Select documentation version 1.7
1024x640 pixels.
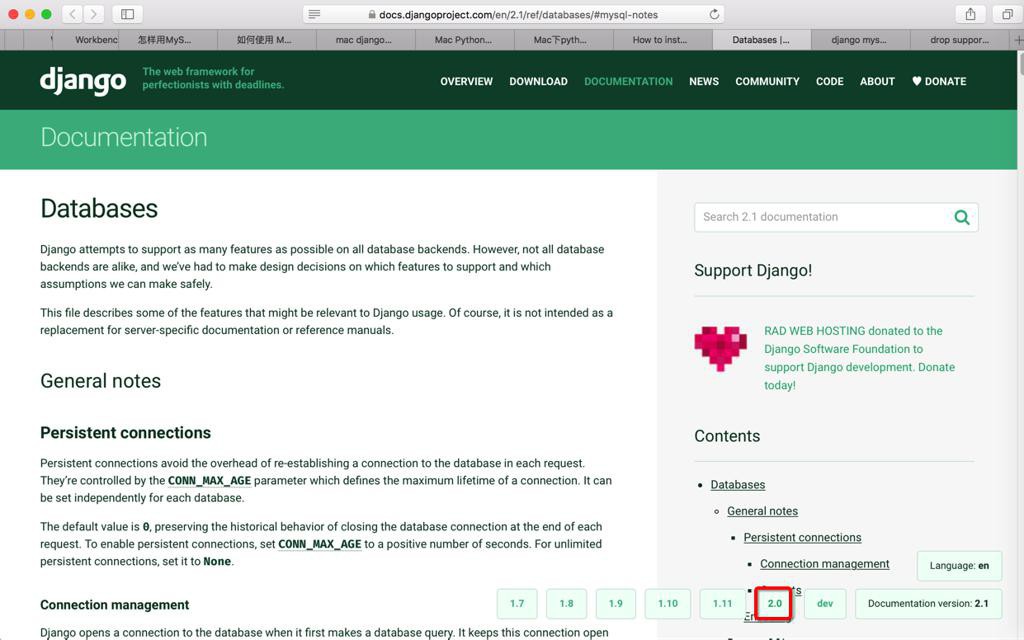517,603
